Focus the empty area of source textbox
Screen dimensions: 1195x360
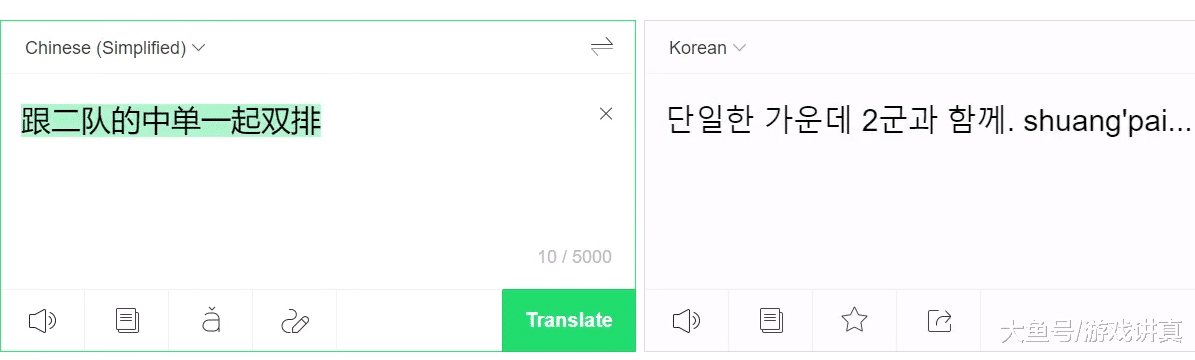click(305, 198)
